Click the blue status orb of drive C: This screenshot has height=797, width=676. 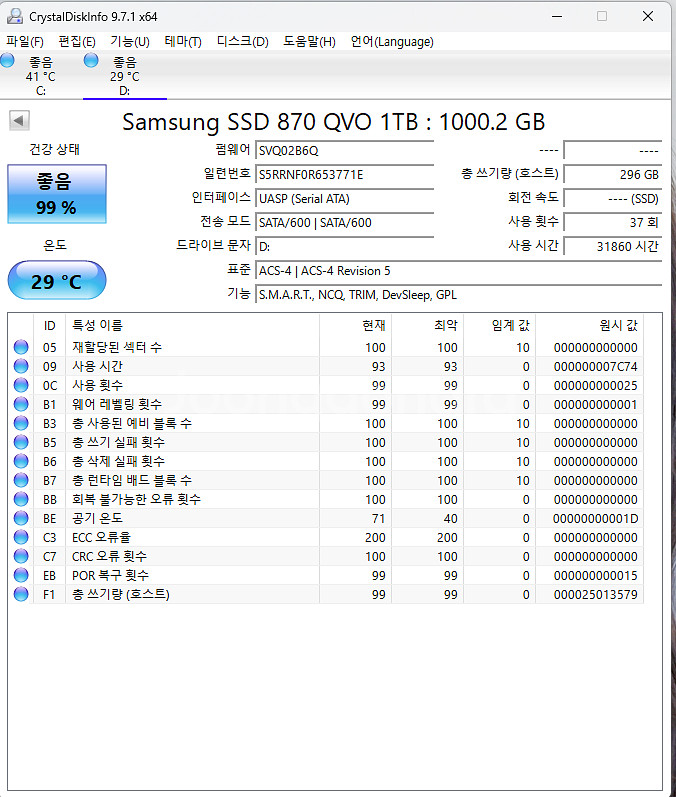click(8, 61)
